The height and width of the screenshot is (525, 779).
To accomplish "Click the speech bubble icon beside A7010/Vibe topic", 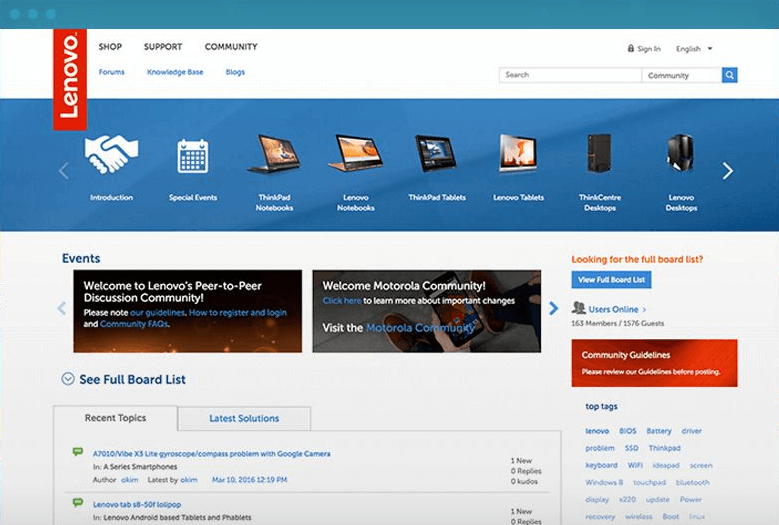I will pyautogui.click(x=78, y=451).
